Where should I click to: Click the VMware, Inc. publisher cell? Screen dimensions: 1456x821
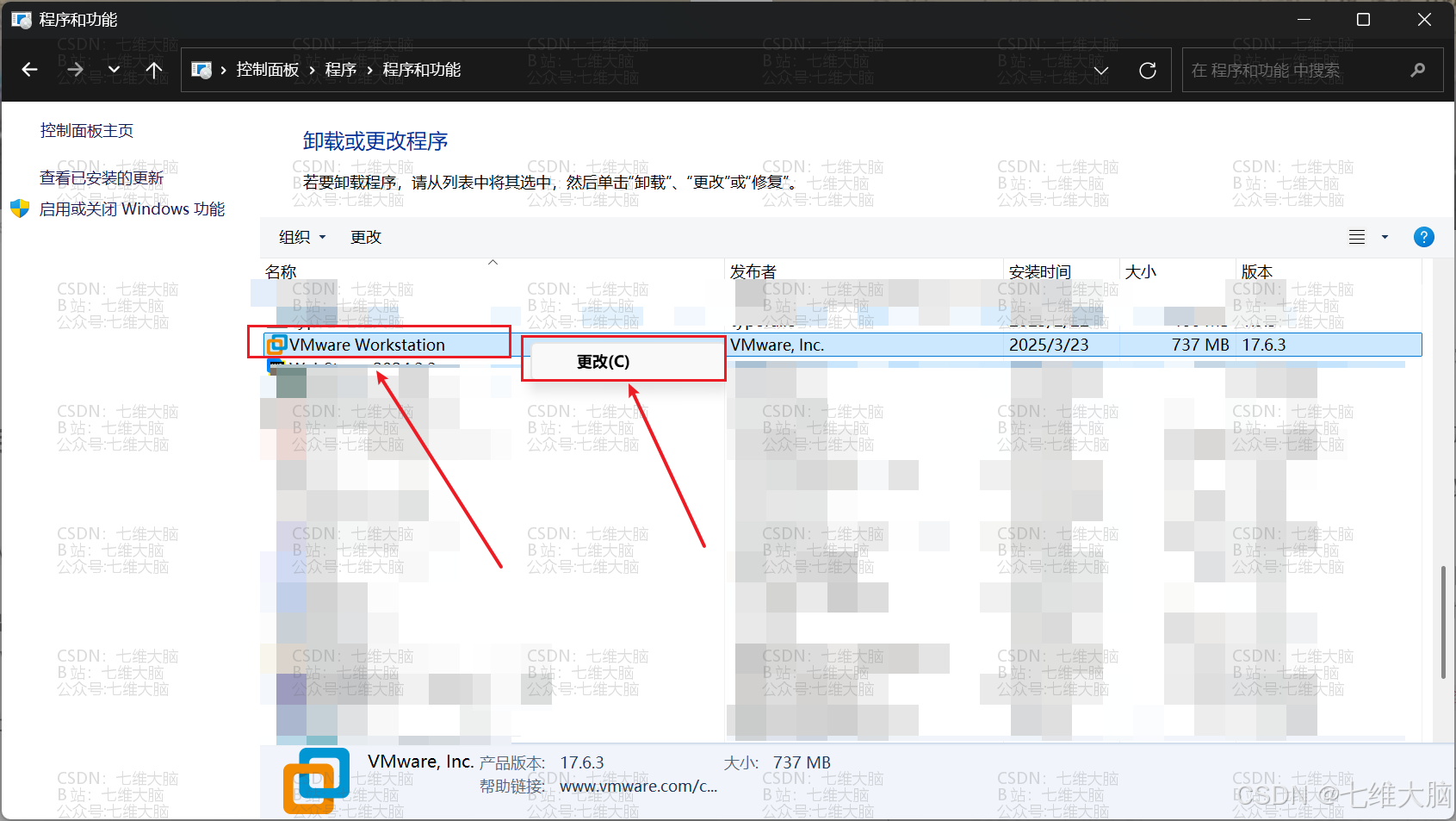click(778, 345)
